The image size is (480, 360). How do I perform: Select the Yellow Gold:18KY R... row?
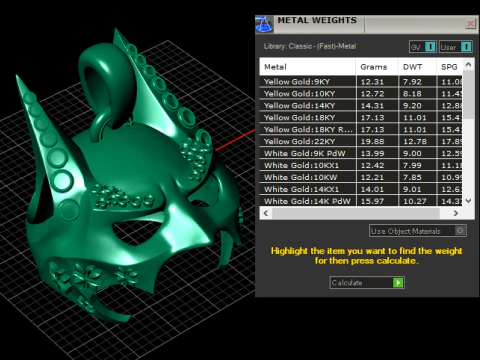361,130
